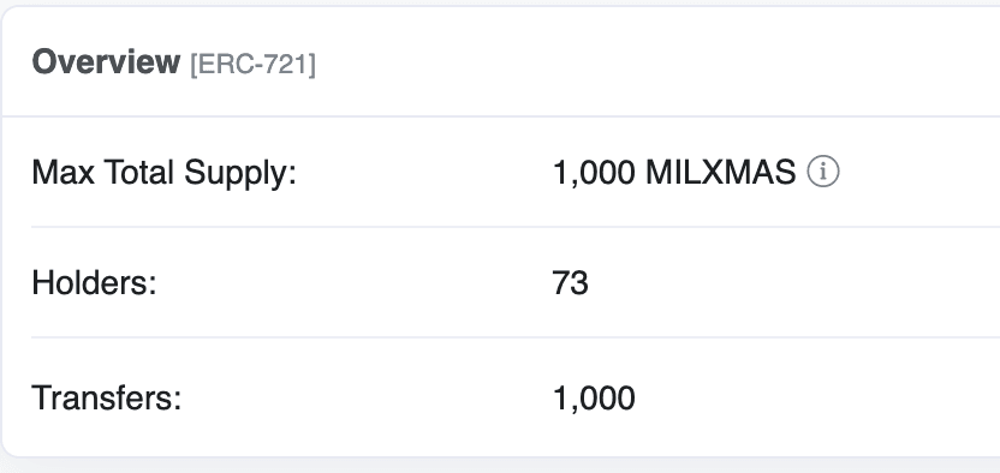
Task: Click the info icon beside MILXMAS supply
Action: [x=823, y=172]
